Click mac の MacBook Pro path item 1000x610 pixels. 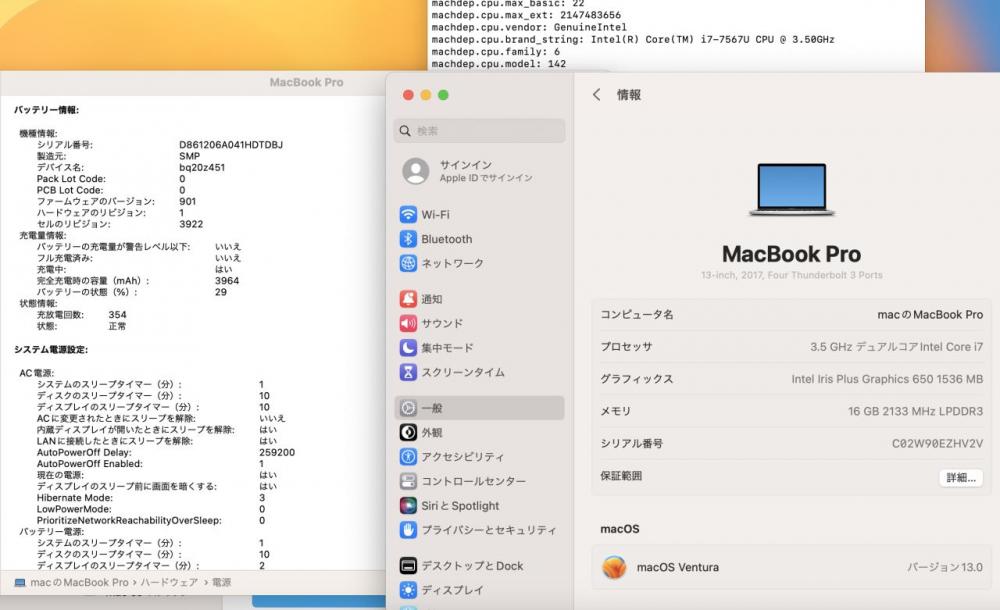coord(79,583)
